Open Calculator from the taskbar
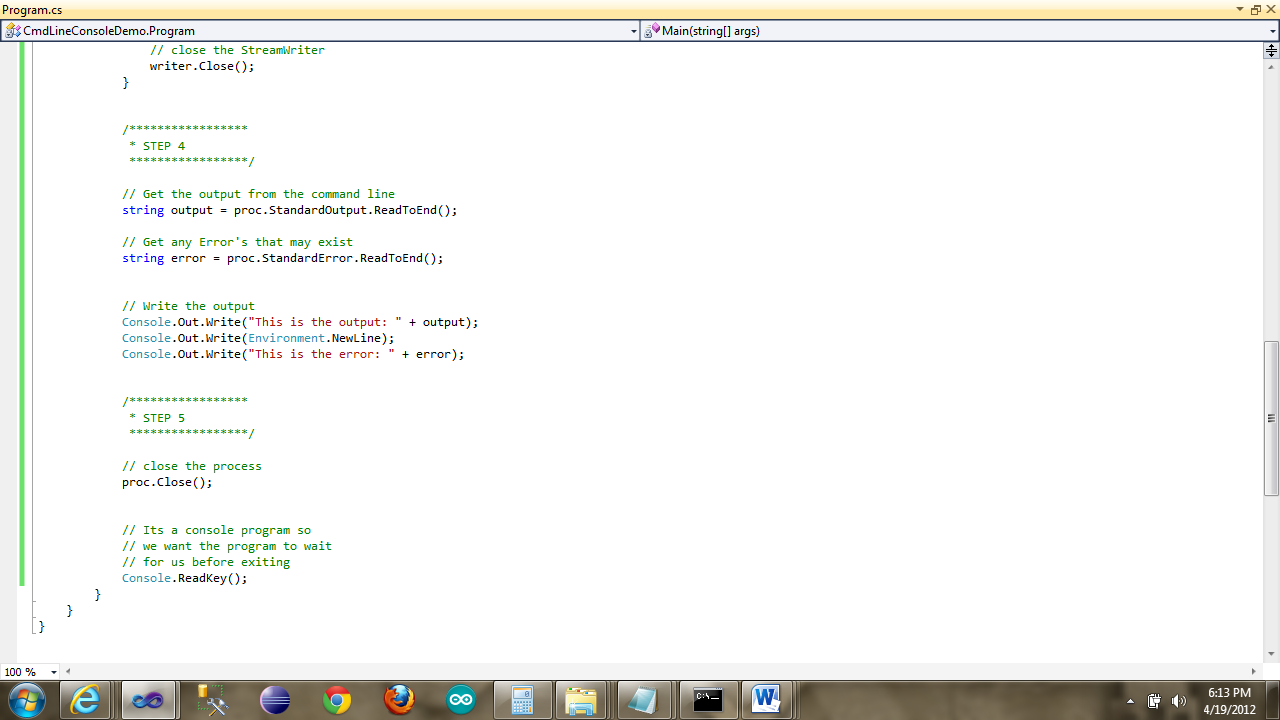 click(523, 700)
